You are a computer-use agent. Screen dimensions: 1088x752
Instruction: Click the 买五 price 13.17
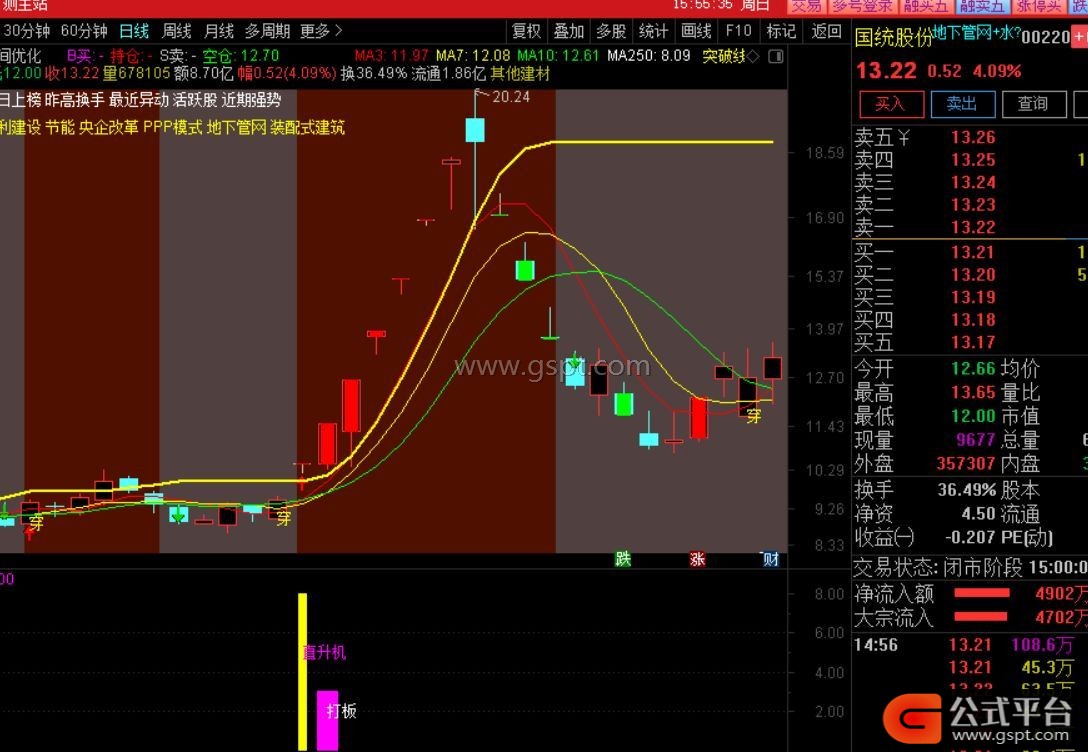pyautogui.click(x=973, y=342)
